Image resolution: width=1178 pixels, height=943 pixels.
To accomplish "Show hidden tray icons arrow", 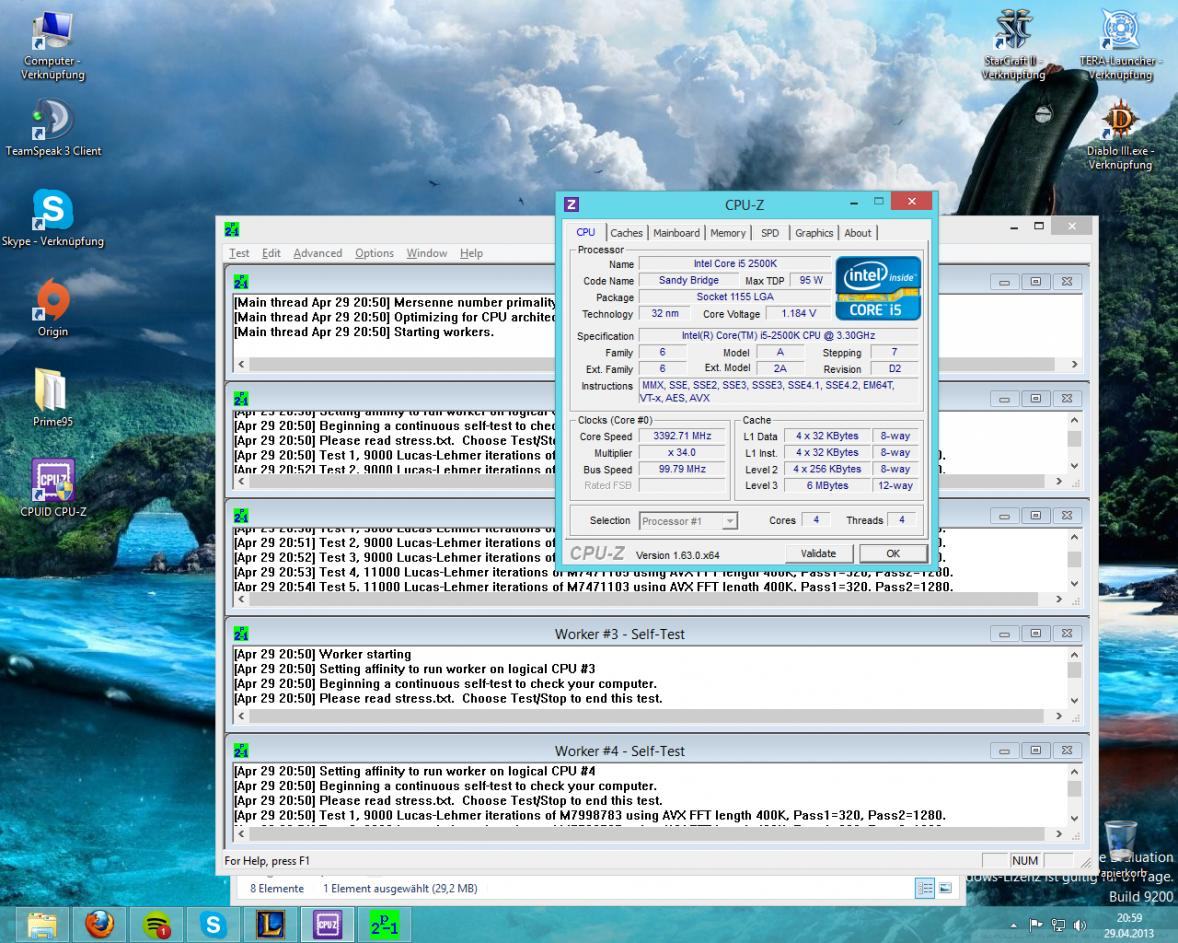I will 1013,925.
